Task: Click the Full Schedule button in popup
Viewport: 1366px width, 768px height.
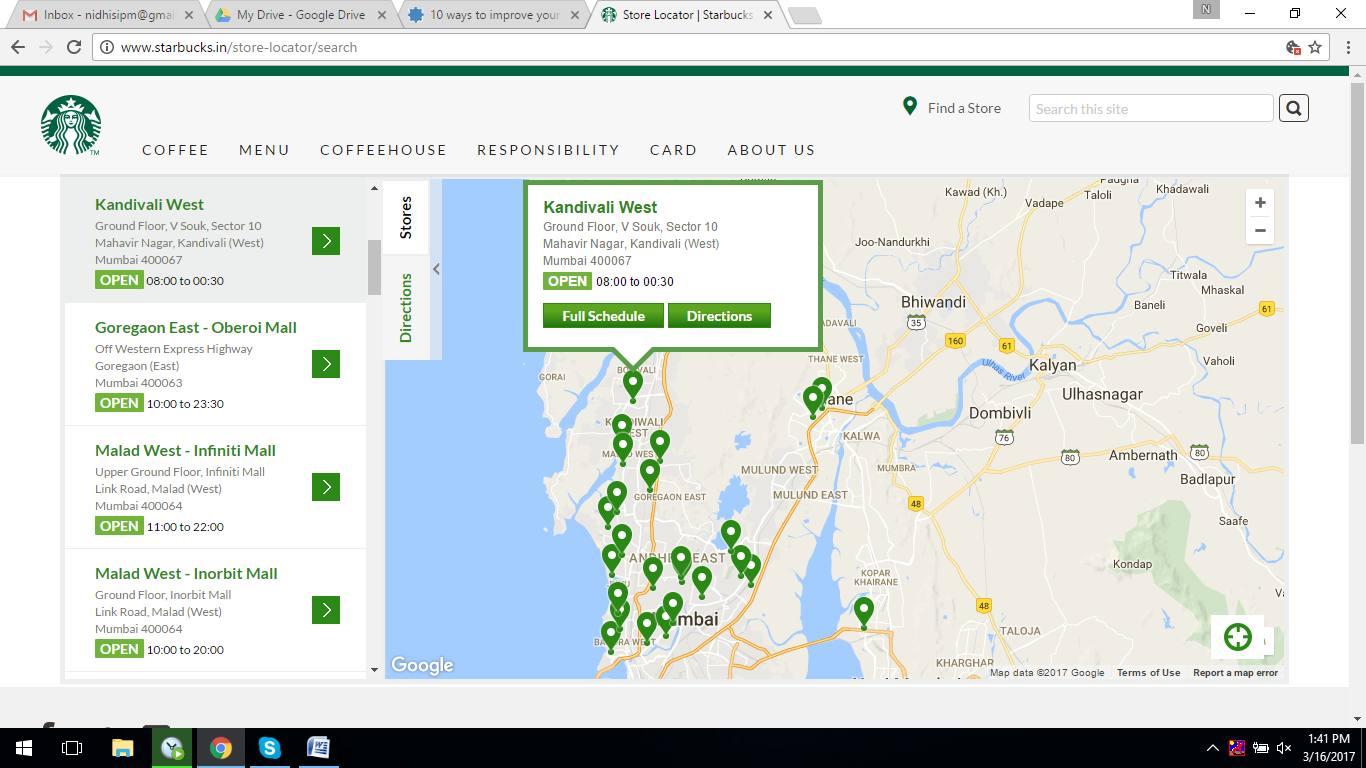Action: tap(603, 316)
